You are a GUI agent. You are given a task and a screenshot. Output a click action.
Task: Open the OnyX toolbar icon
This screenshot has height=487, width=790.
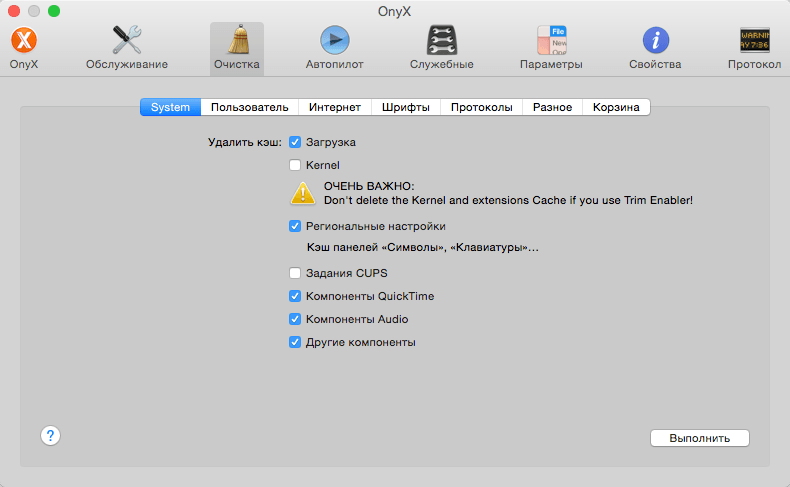pos(24,40)
